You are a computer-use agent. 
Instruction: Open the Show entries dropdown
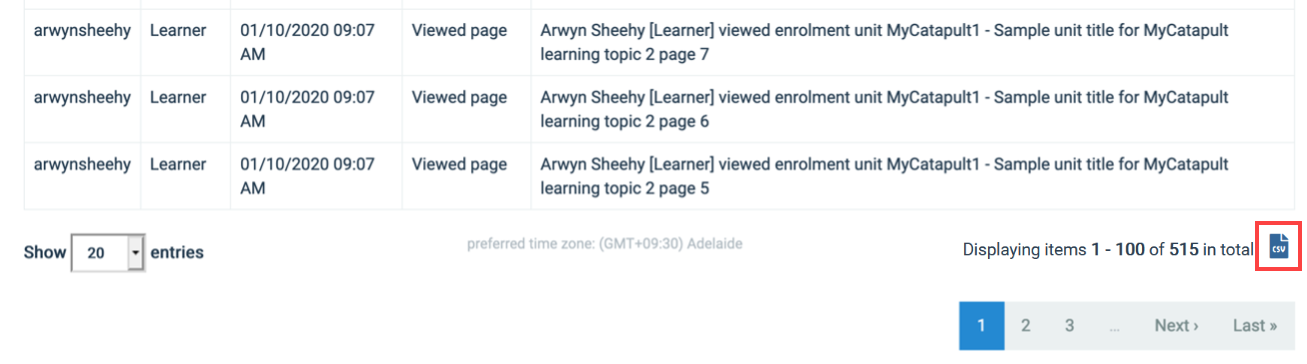108,253
